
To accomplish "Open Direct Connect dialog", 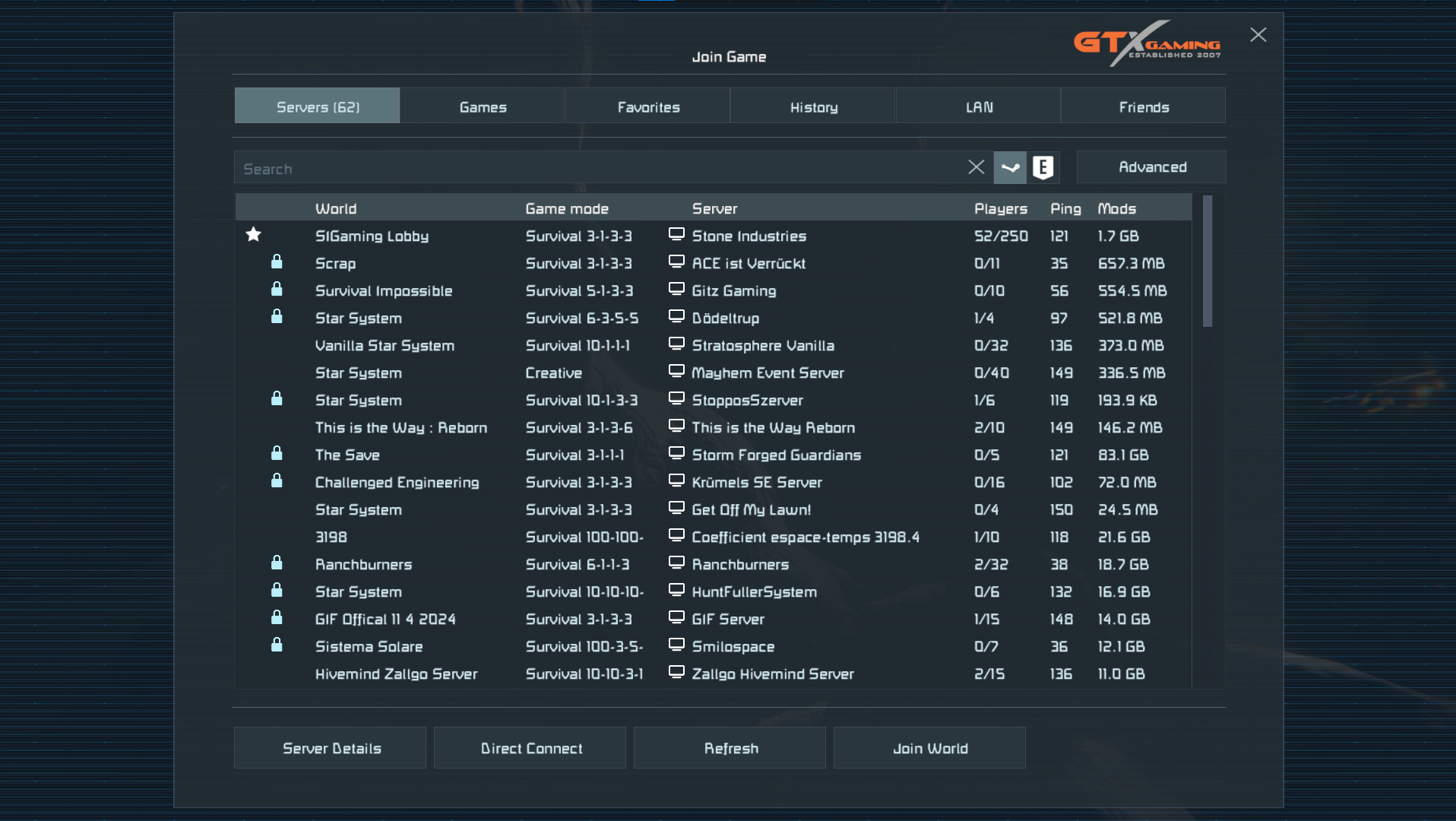I will point(530,748).
